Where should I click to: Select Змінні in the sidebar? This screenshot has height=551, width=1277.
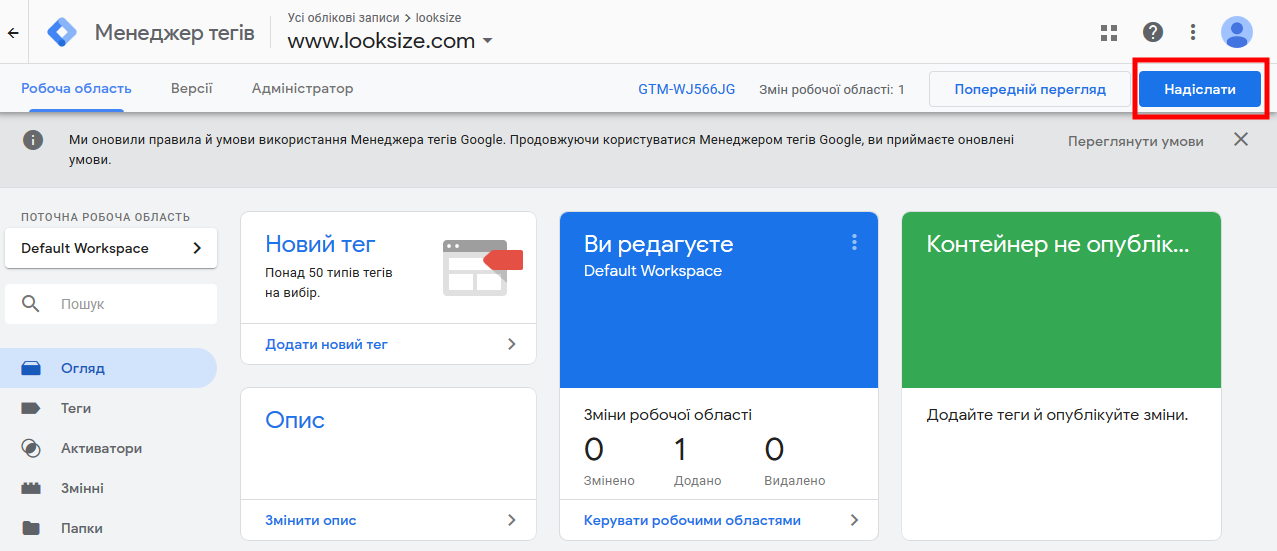[x=108, y=488]
